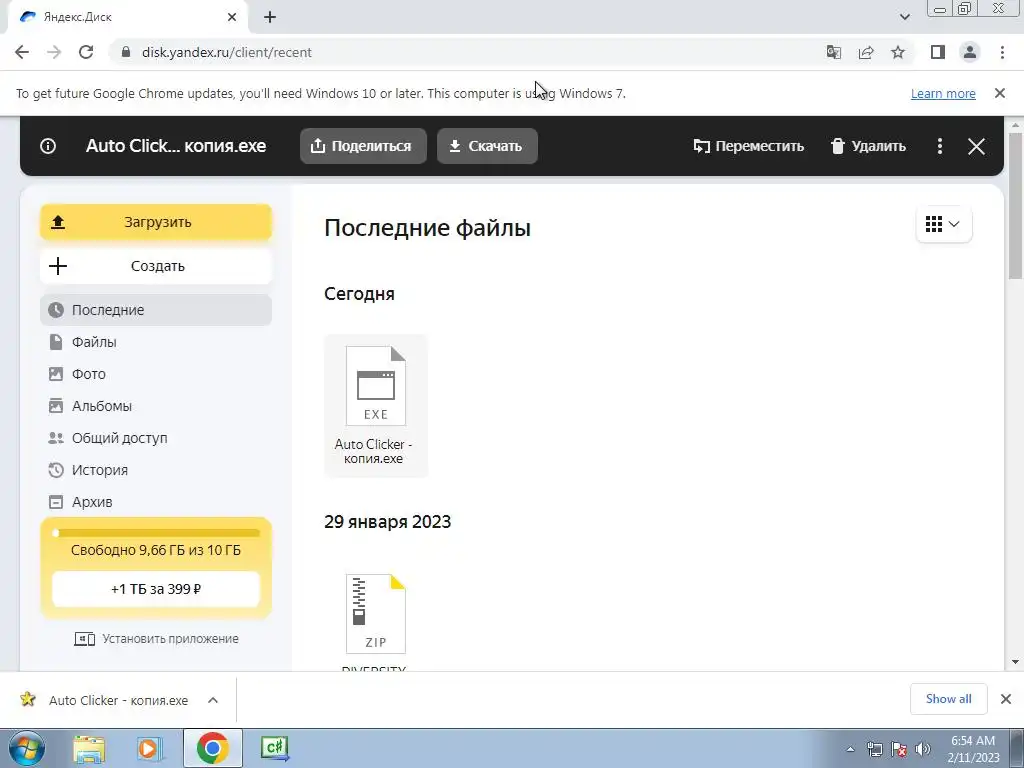
Task: Click the Сегодня section heading
Action: click(359, 294)
